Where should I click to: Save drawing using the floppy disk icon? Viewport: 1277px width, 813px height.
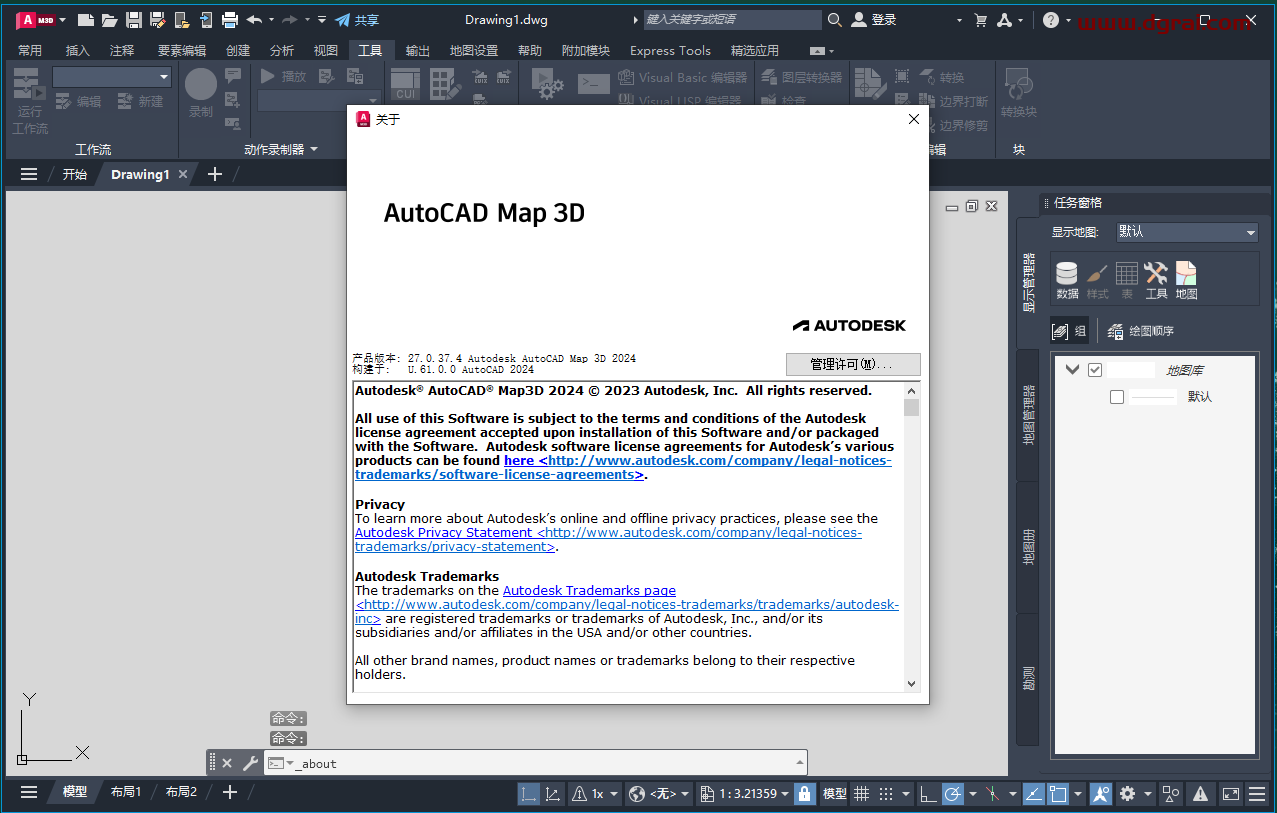pyautogui.click(x=133, y=19)
